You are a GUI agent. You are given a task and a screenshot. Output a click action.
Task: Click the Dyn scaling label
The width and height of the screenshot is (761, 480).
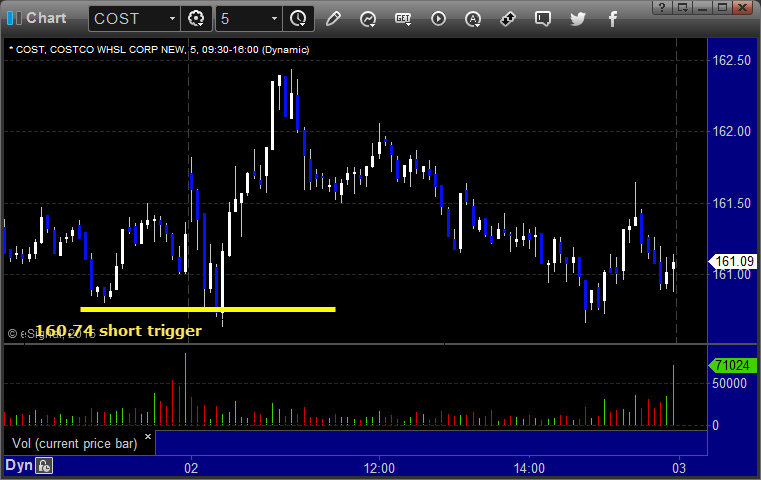[18, 465]
